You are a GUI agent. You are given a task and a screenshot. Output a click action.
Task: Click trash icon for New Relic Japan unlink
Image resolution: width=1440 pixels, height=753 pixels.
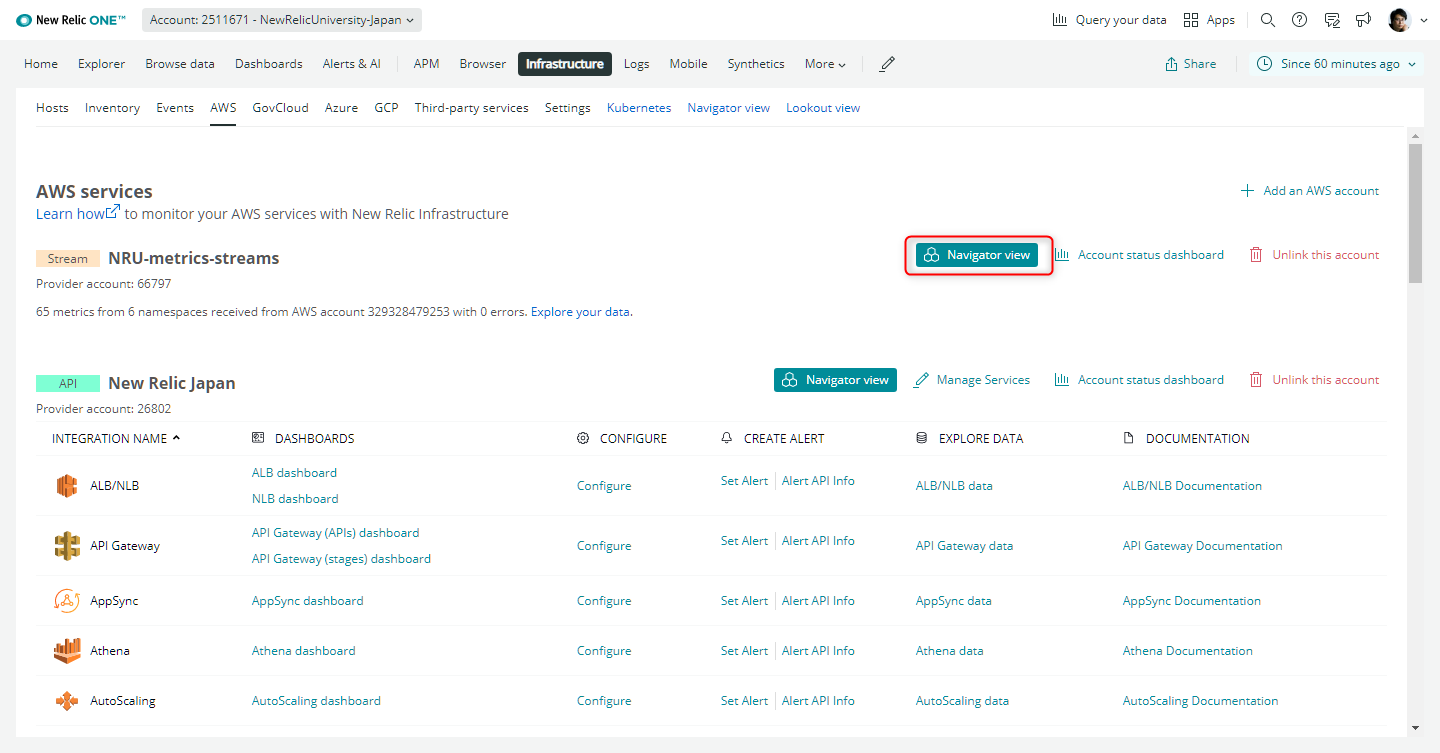[x=1256, y=380]
